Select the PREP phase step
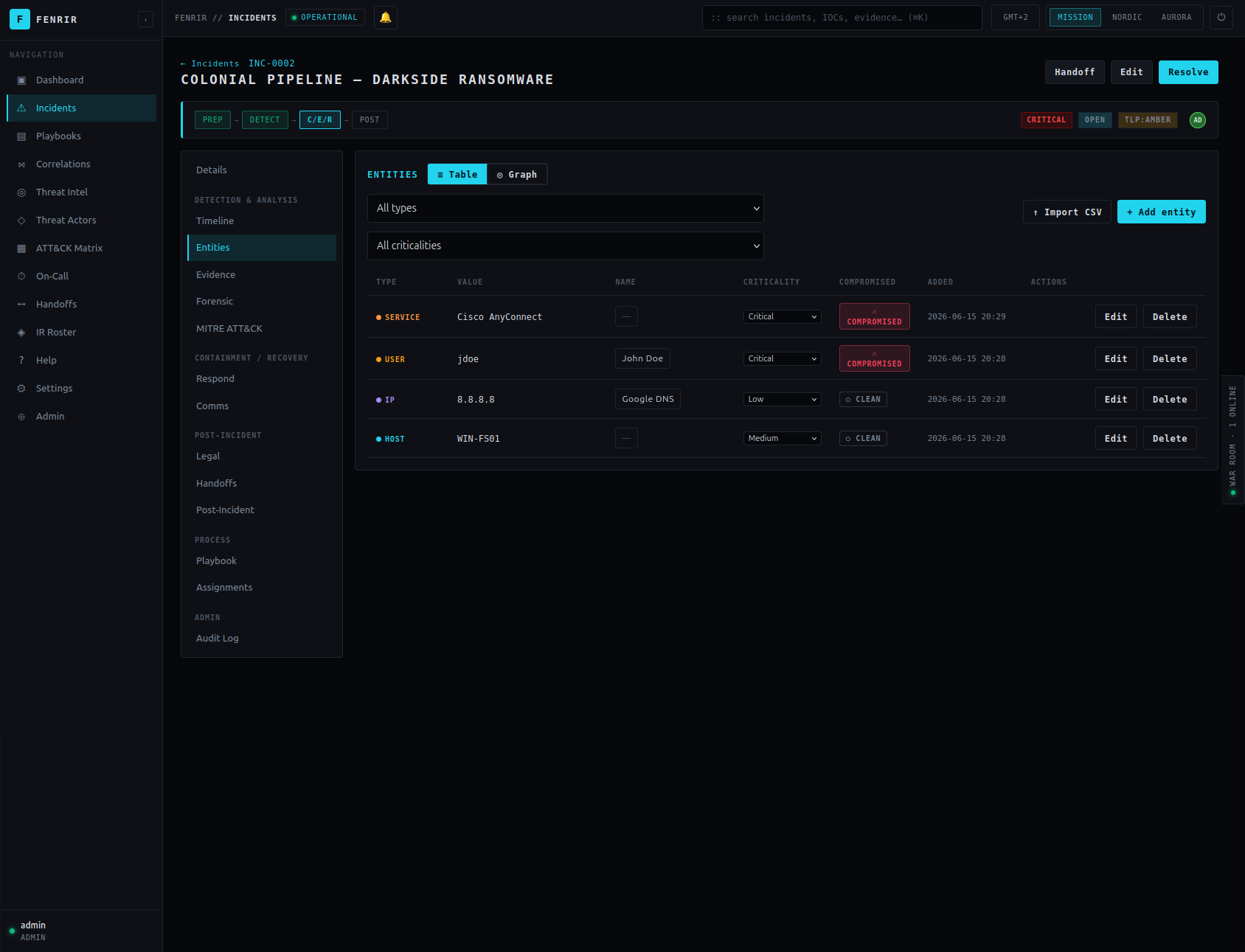The image size is (1245, 952). [x=212, y=119]
